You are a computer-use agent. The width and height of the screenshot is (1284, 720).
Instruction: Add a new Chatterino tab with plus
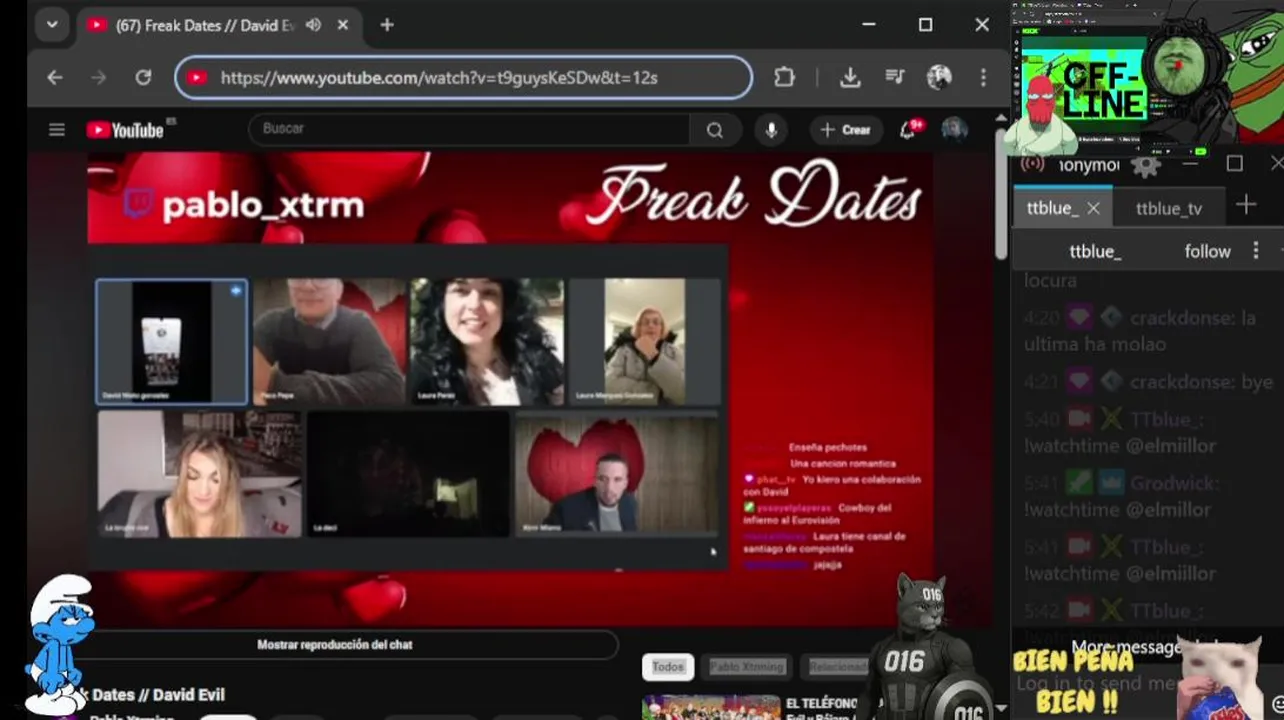pyautogui.click(x=1246, y=206)
